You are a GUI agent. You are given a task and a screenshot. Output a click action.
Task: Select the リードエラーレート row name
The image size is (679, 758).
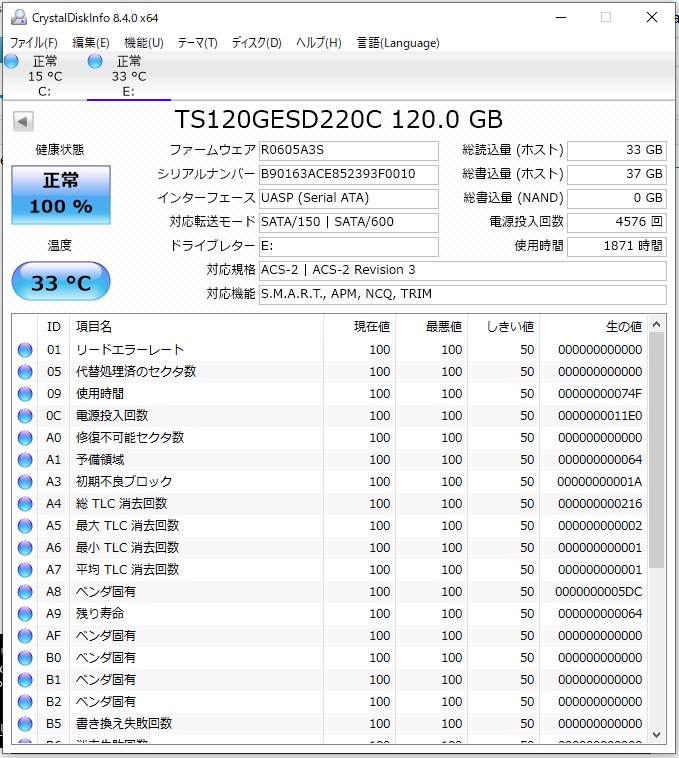(x=130, y=350)
